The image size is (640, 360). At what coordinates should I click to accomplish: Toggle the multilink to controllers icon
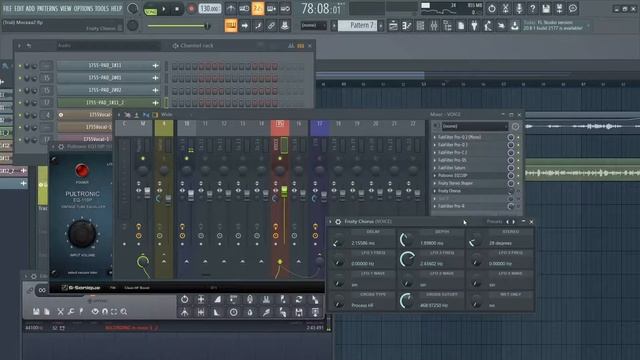[284, 26]
